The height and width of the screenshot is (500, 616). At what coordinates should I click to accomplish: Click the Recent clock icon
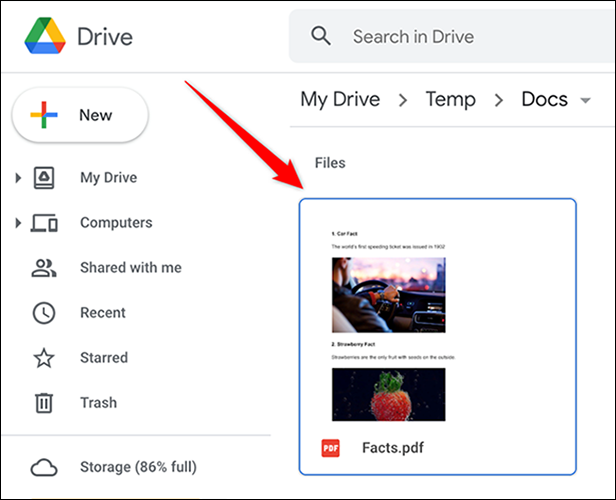[44, 313]
